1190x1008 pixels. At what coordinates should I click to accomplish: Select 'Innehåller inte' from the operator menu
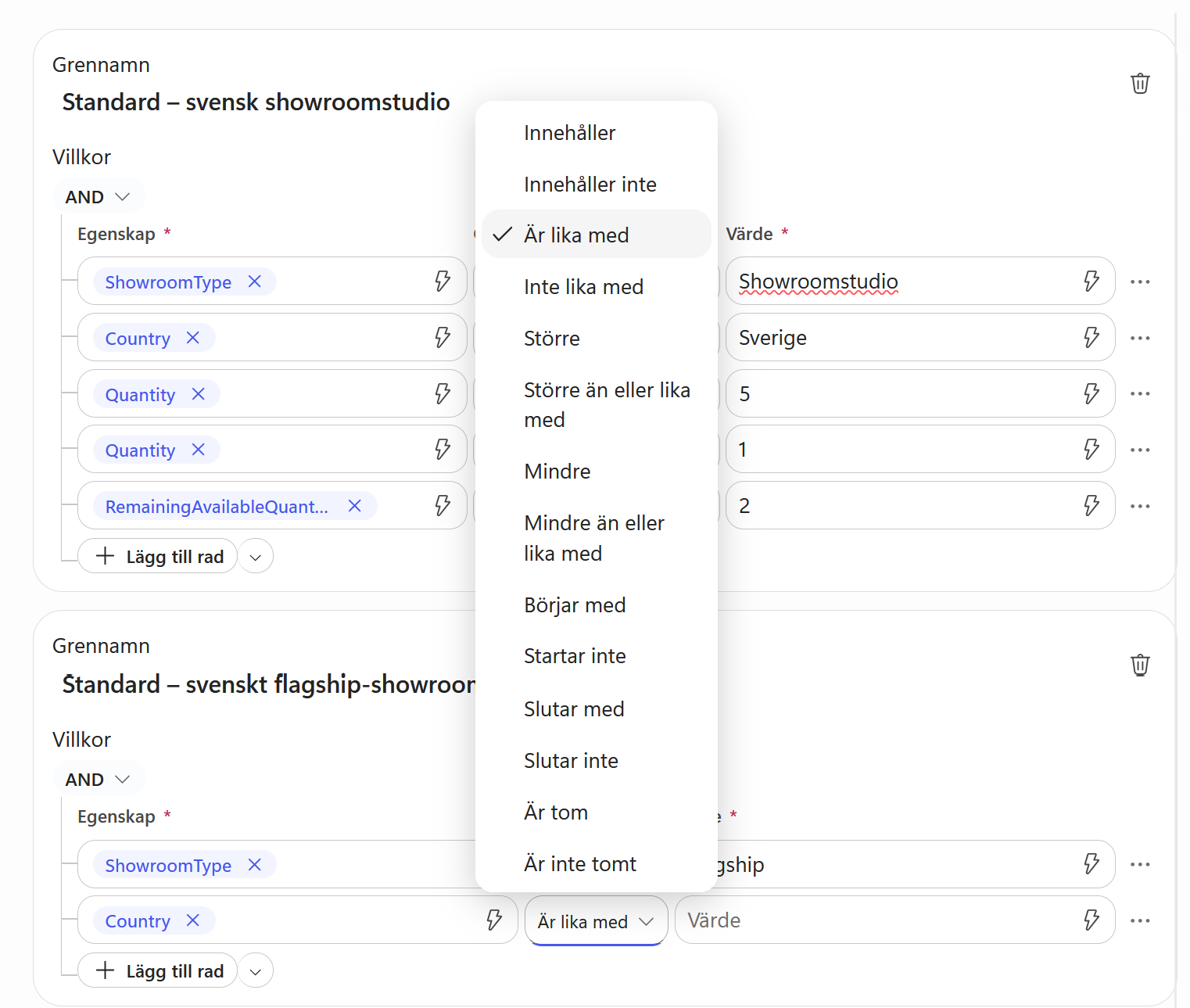(596, 185)
